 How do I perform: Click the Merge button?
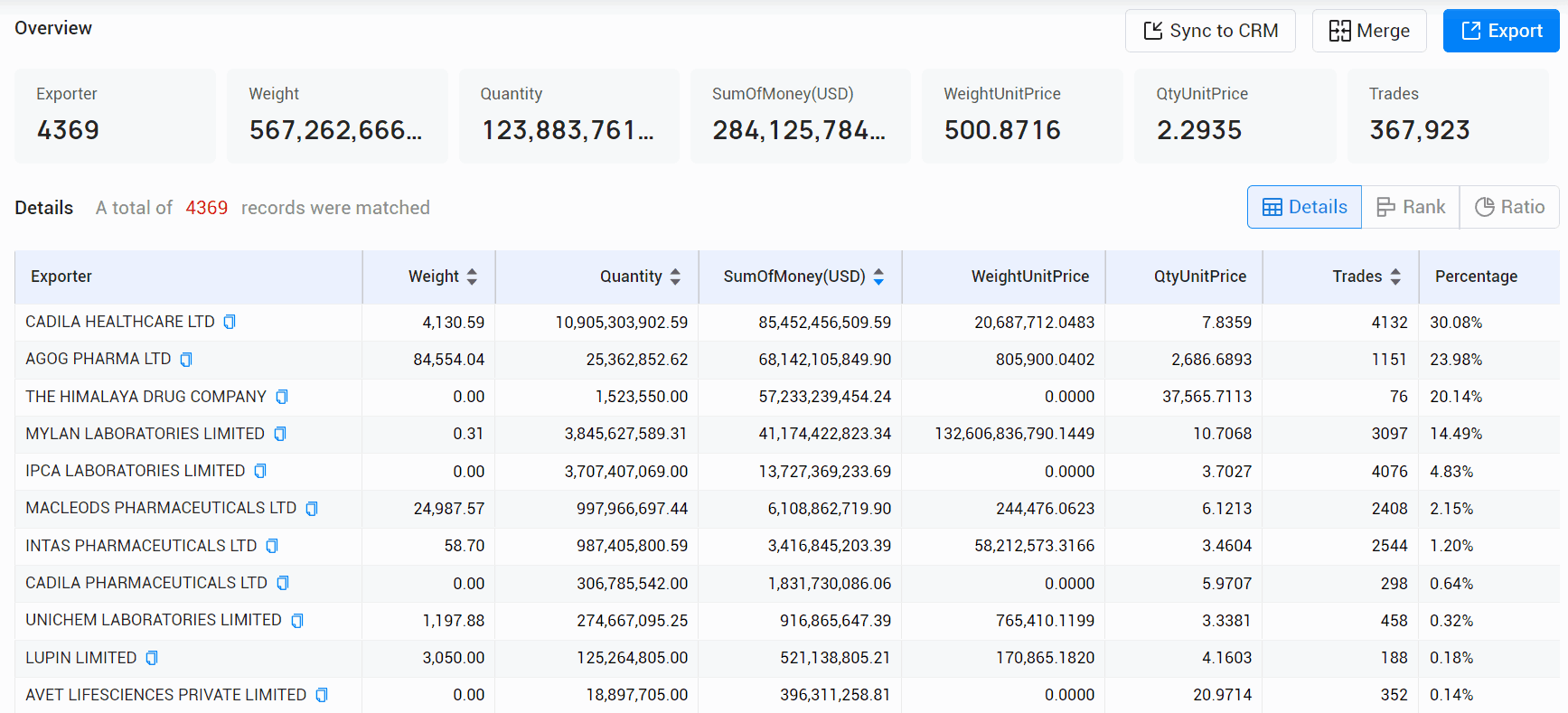point(1369,31)
